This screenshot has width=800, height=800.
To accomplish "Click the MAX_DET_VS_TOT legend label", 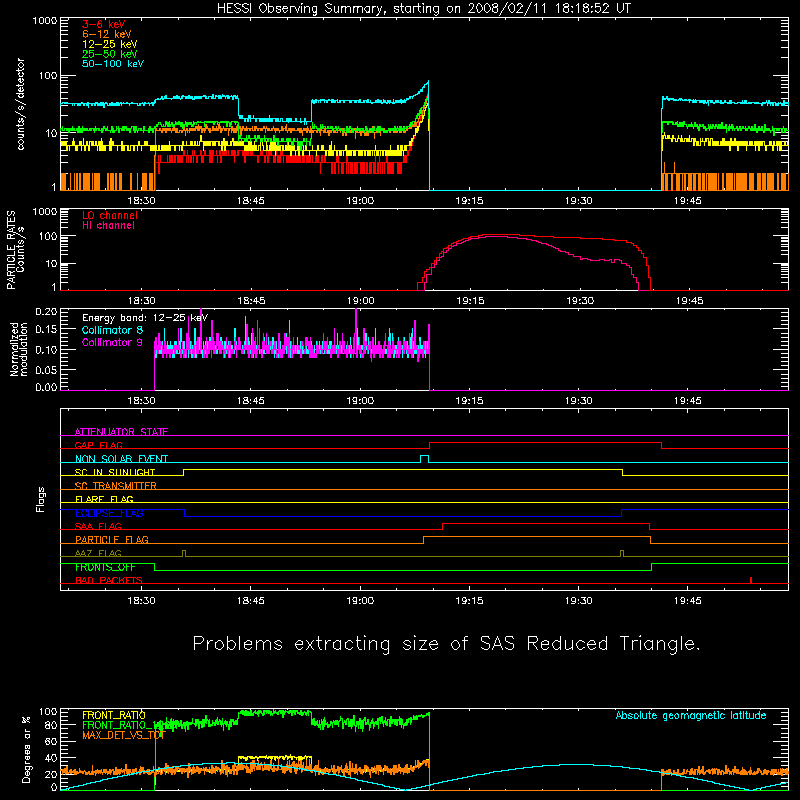I will (x=123, y=735).
